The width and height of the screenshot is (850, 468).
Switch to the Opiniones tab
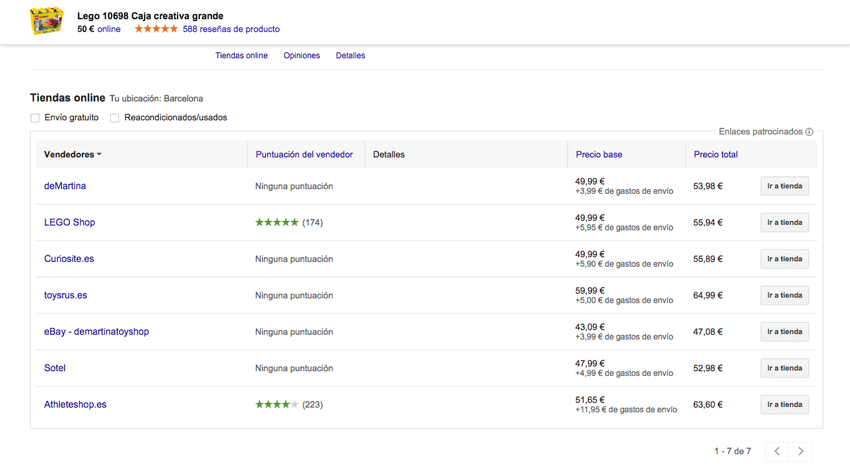301,55
